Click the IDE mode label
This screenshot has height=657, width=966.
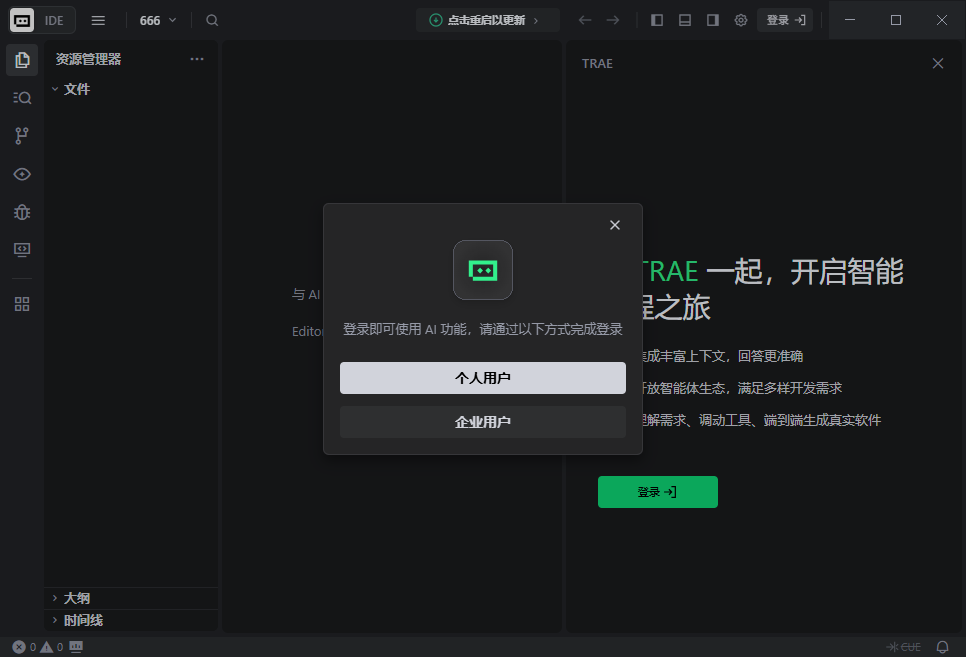tap(54, 20)
